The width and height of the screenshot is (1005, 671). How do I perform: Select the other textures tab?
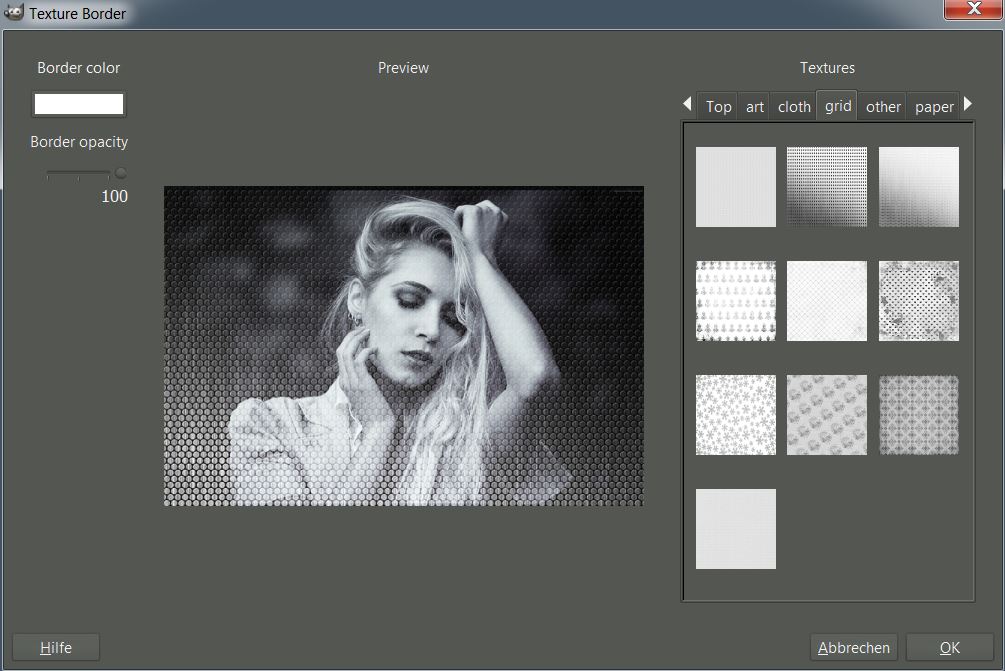pos(883,107)
